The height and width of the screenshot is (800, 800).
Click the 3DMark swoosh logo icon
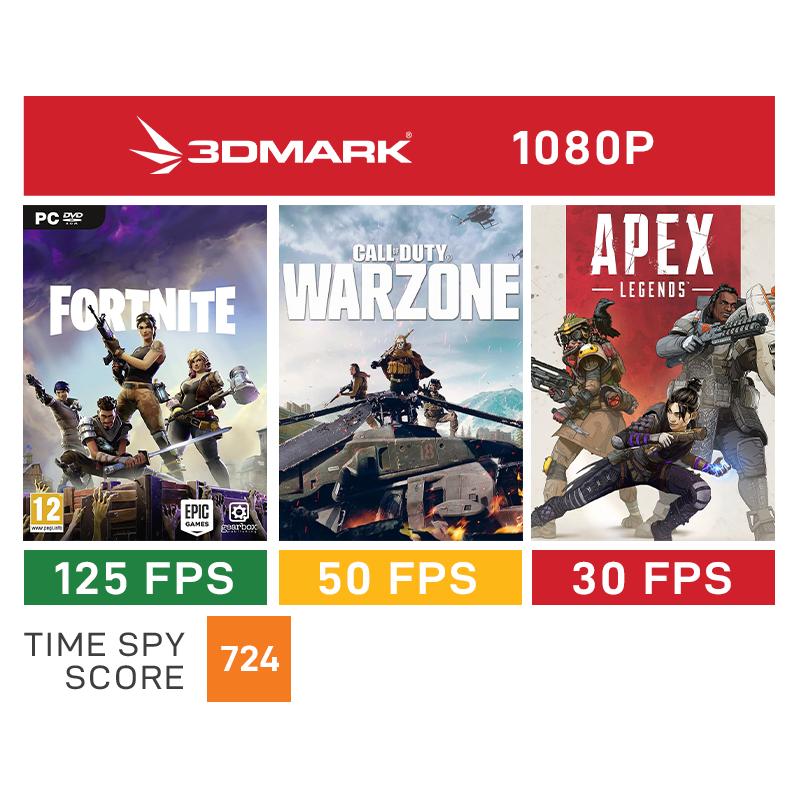coord(157,146)
